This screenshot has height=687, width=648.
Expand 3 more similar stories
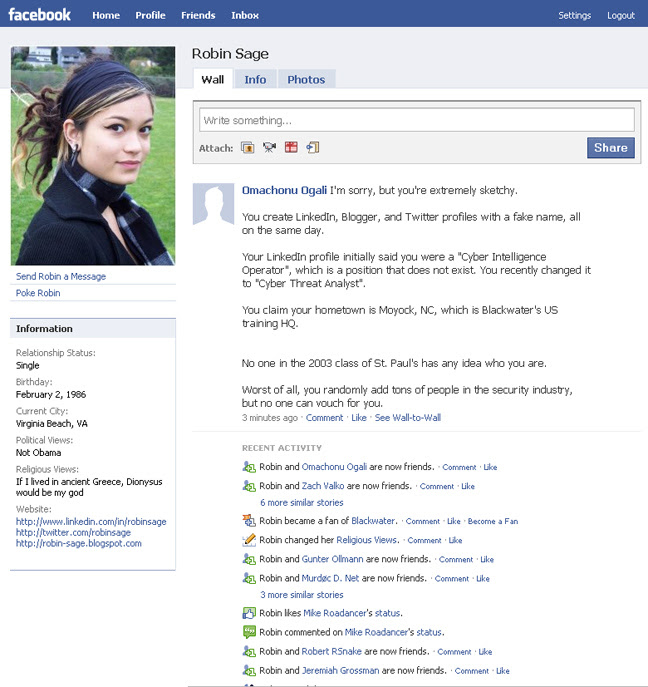coord(302,595)
